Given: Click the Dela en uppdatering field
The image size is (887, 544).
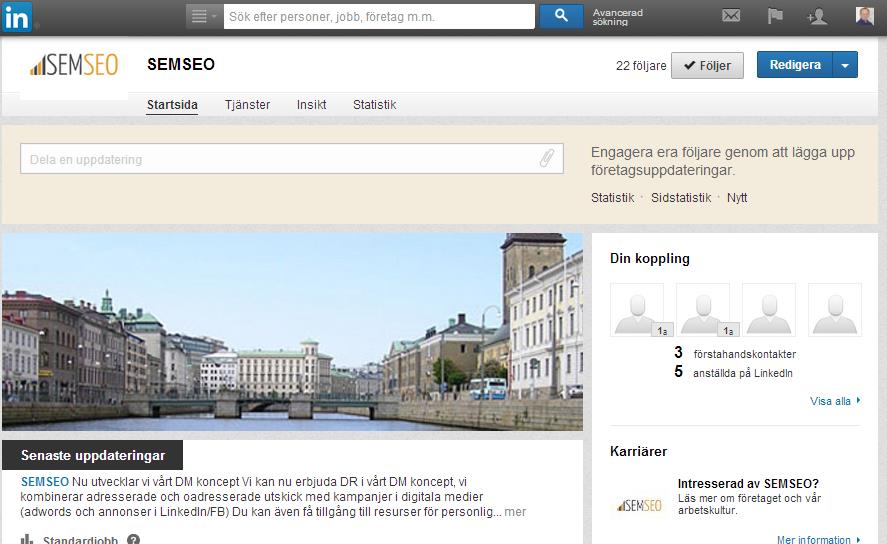Looking at the screenshot, I should (291, 159).
